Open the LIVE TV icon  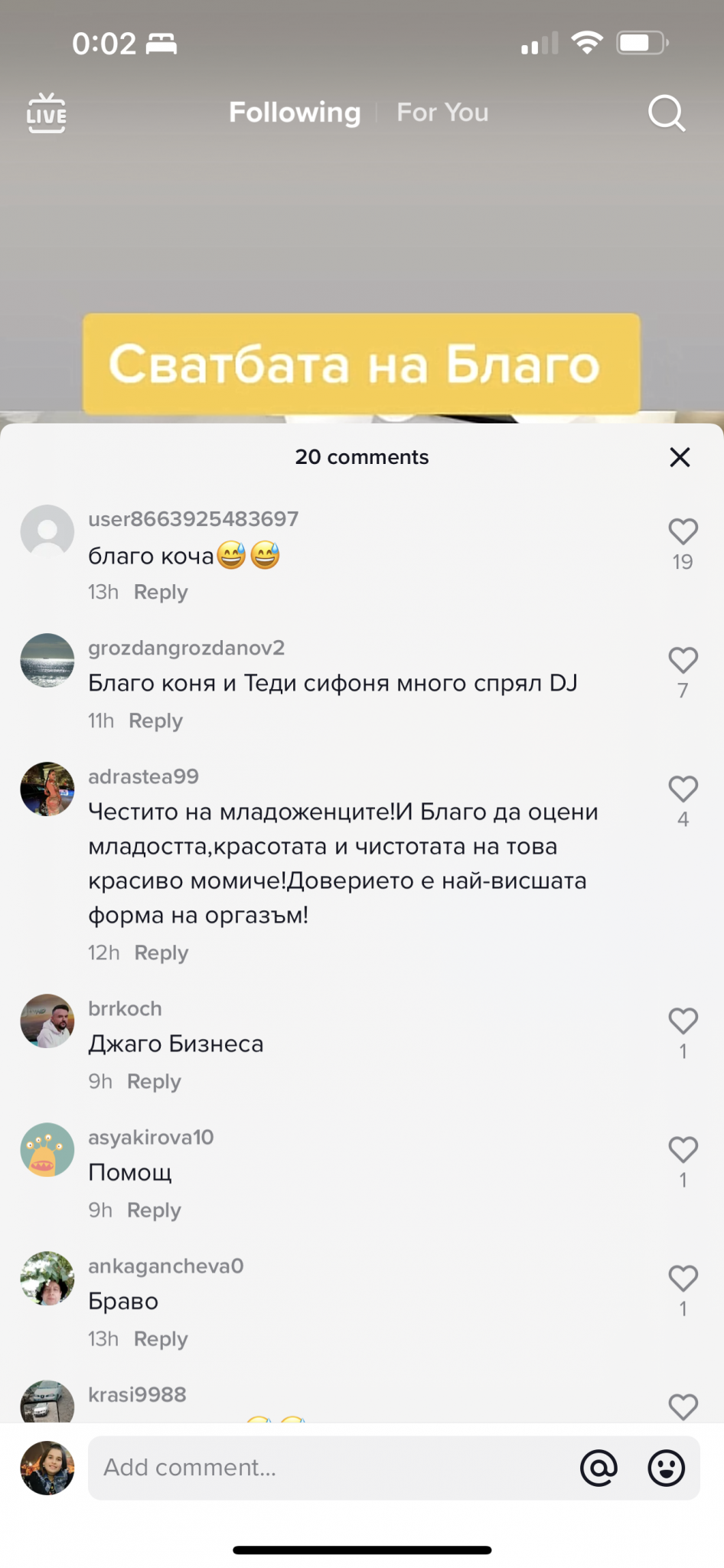[x=47, y=113]
